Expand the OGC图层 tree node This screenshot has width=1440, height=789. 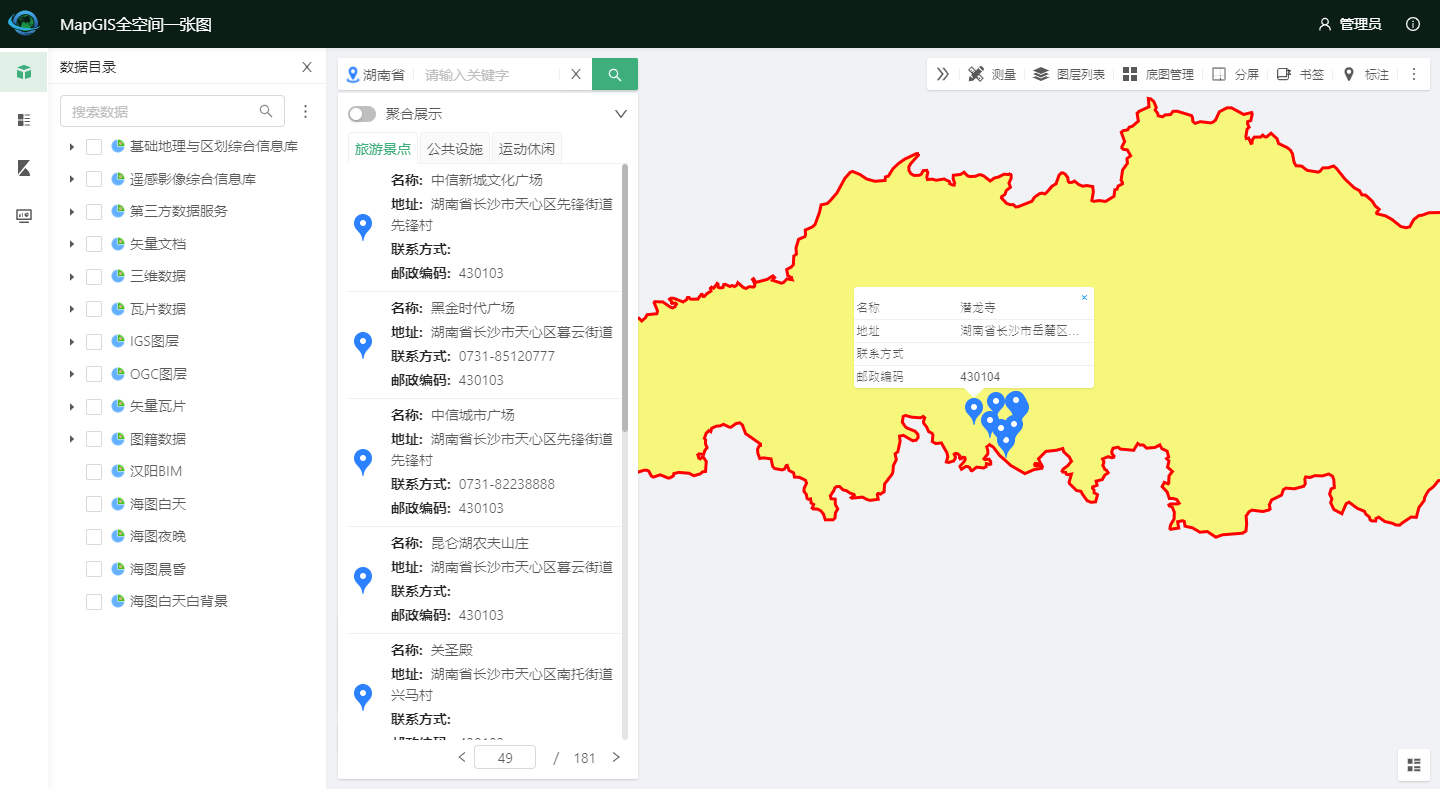pos(71,374)
